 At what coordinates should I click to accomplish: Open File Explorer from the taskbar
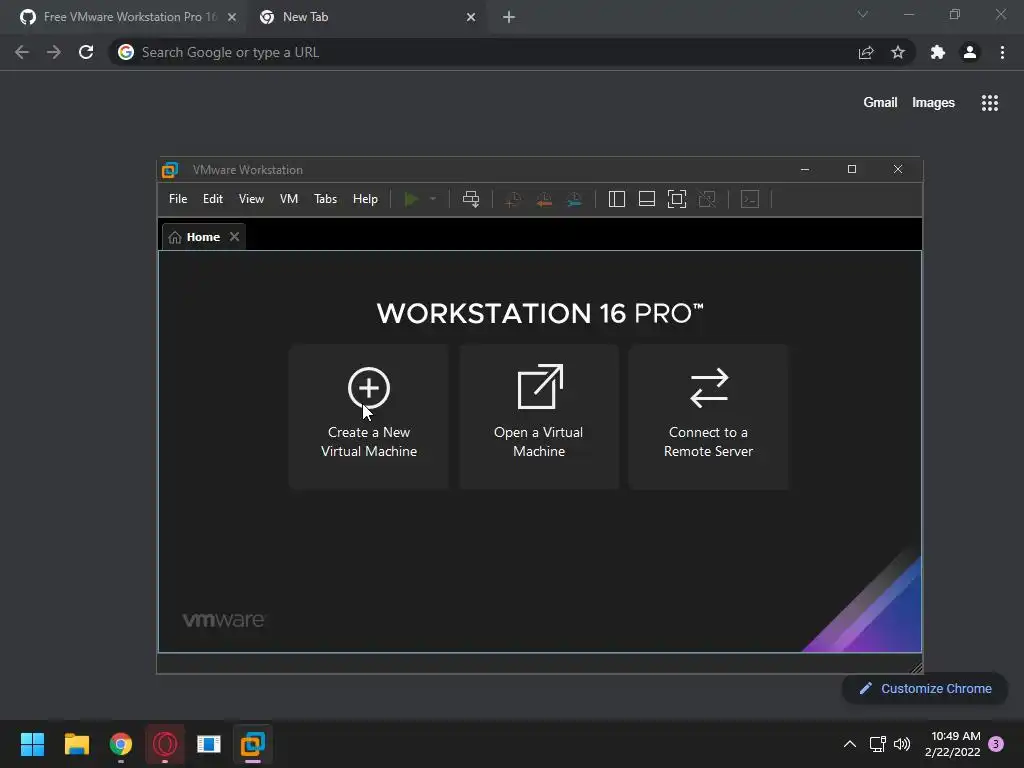(x=76, y=744)
